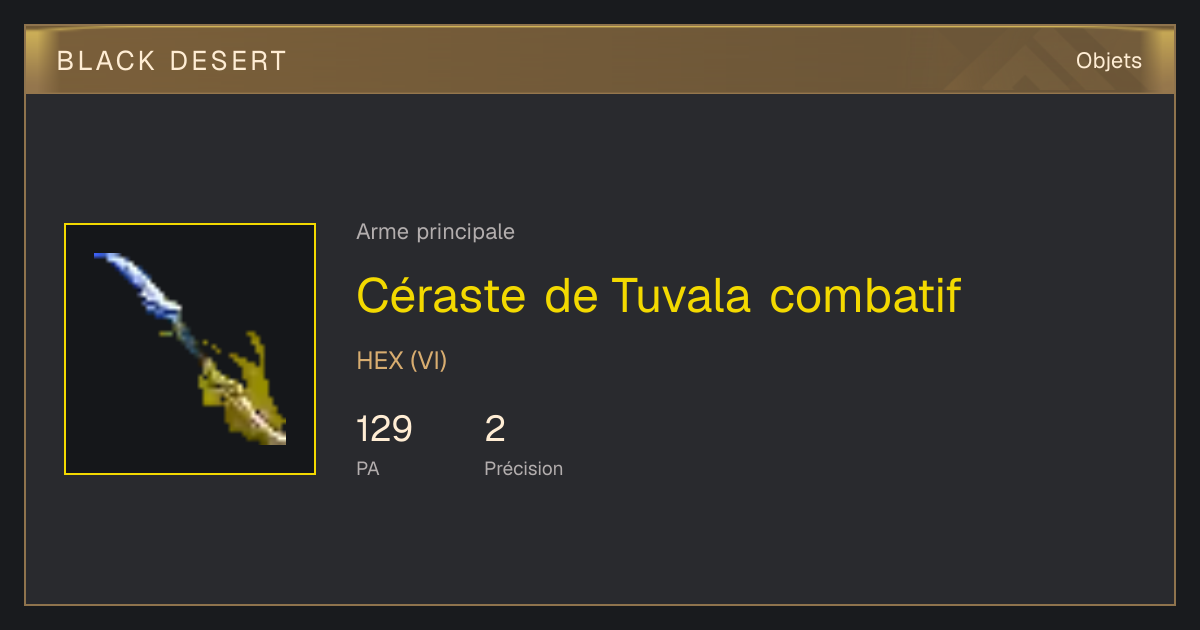Click the word Tuvala in the item name
Screen dimensions: 1200x630
tap(680, 295)
